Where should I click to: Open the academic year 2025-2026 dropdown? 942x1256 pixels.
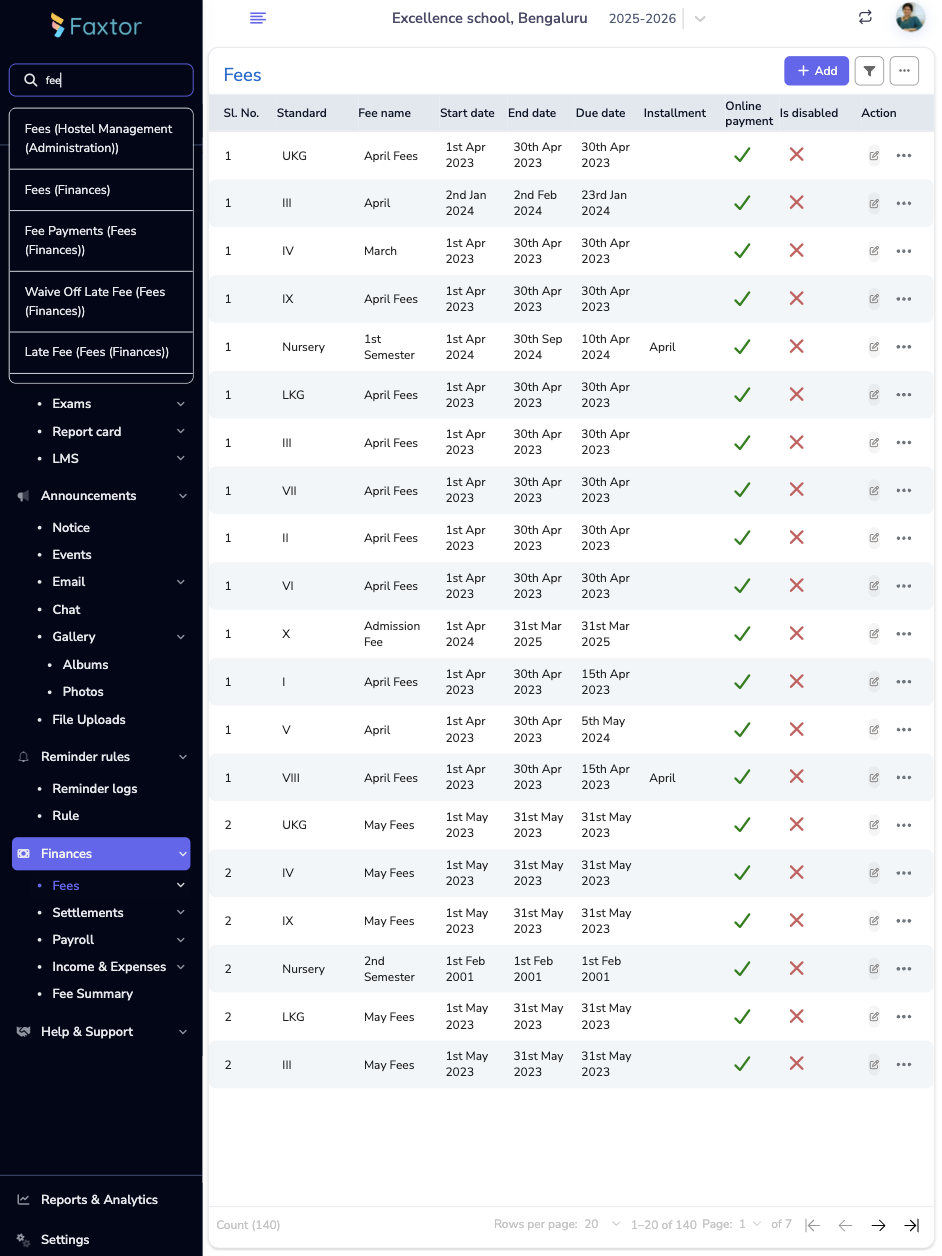[700, 19]
